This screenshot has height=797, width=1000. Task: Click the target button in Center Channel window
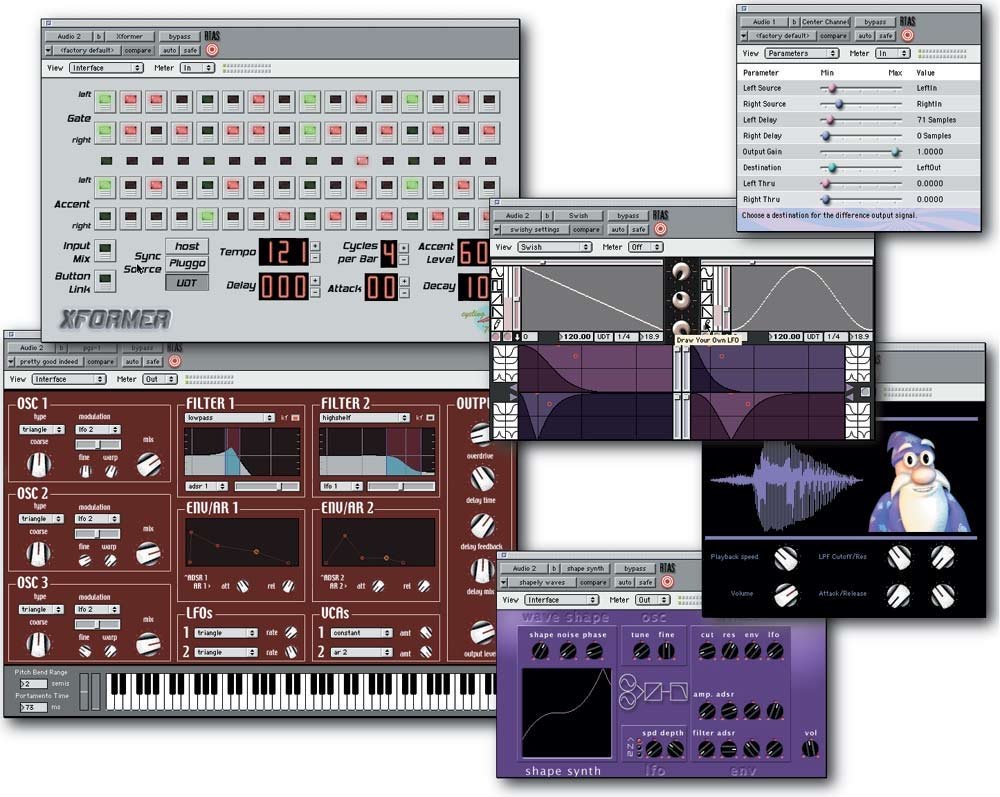(907, 36)
